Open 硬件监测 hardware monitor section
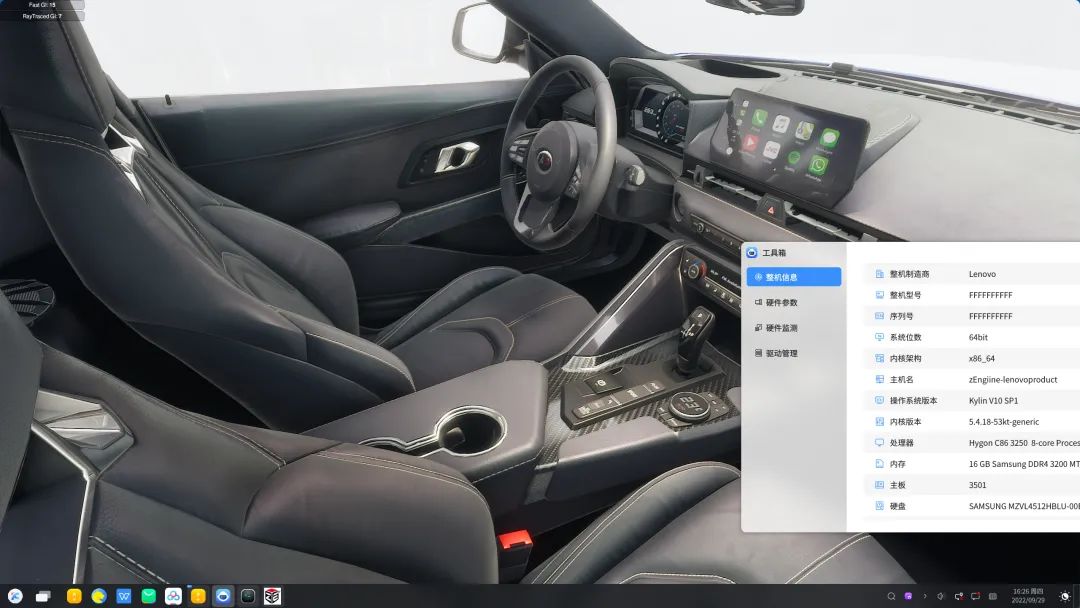 [793, 328]
